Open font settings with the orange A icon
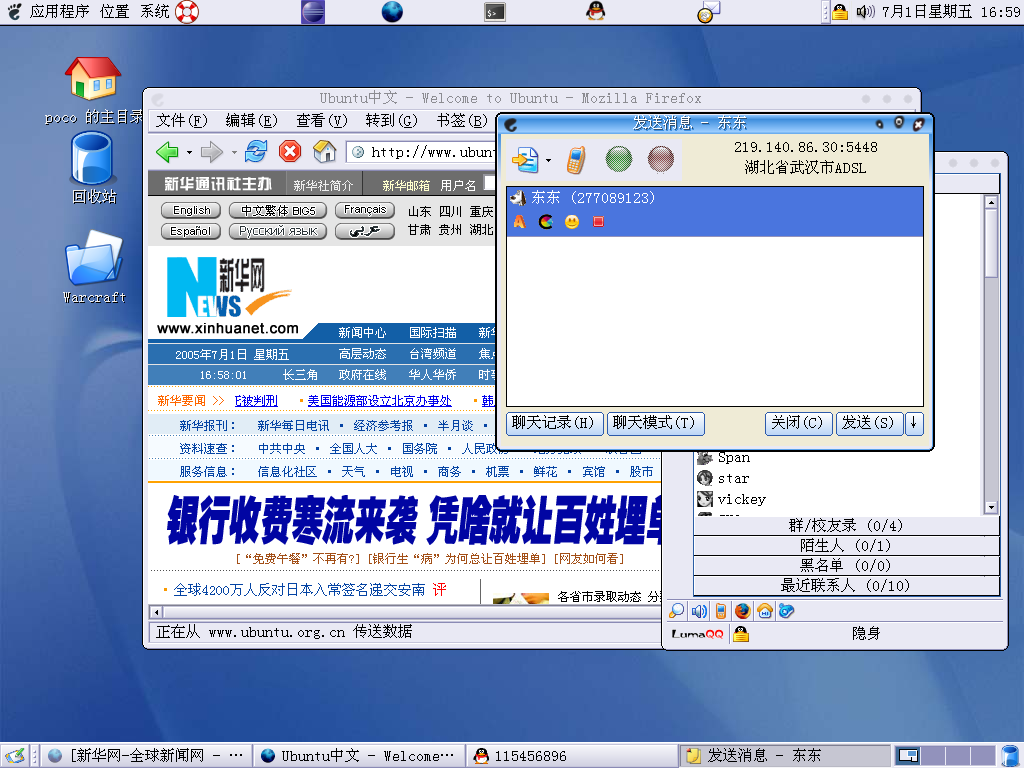 pyautogui.click(x=519, y=221)
